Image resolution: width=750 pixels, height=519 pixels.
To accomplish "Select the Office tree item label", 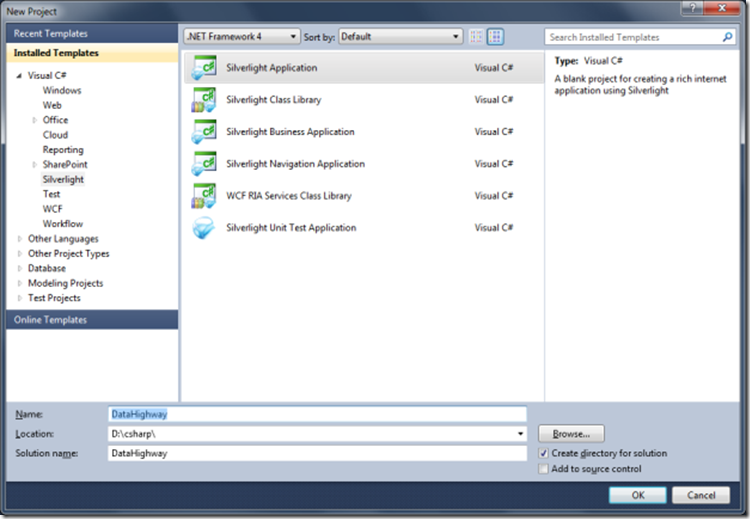I will pyautogui.click(x=55, y=120).
